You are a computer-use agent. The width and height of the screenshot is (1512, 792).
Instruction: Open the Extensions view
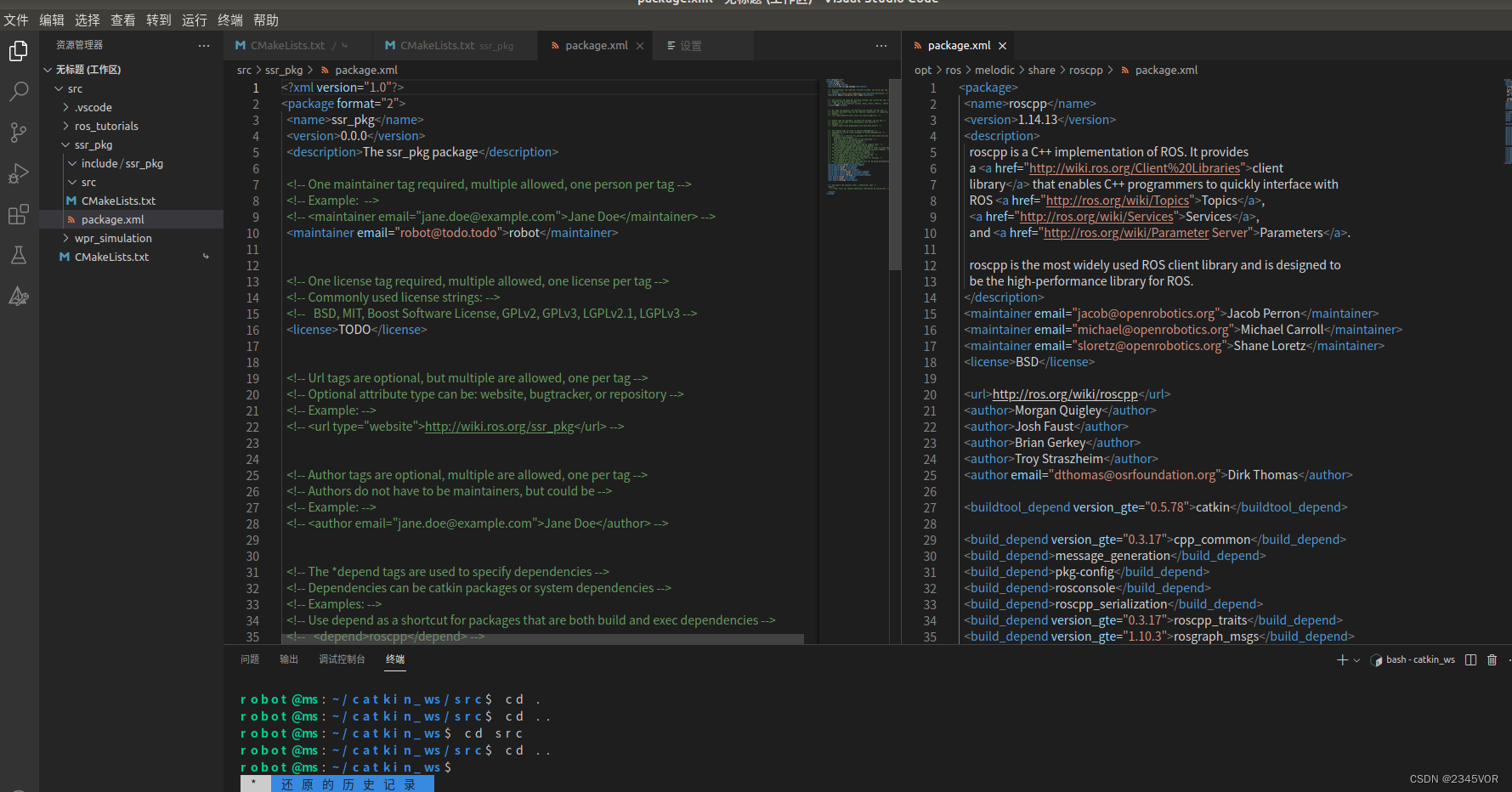click(19, 214)
